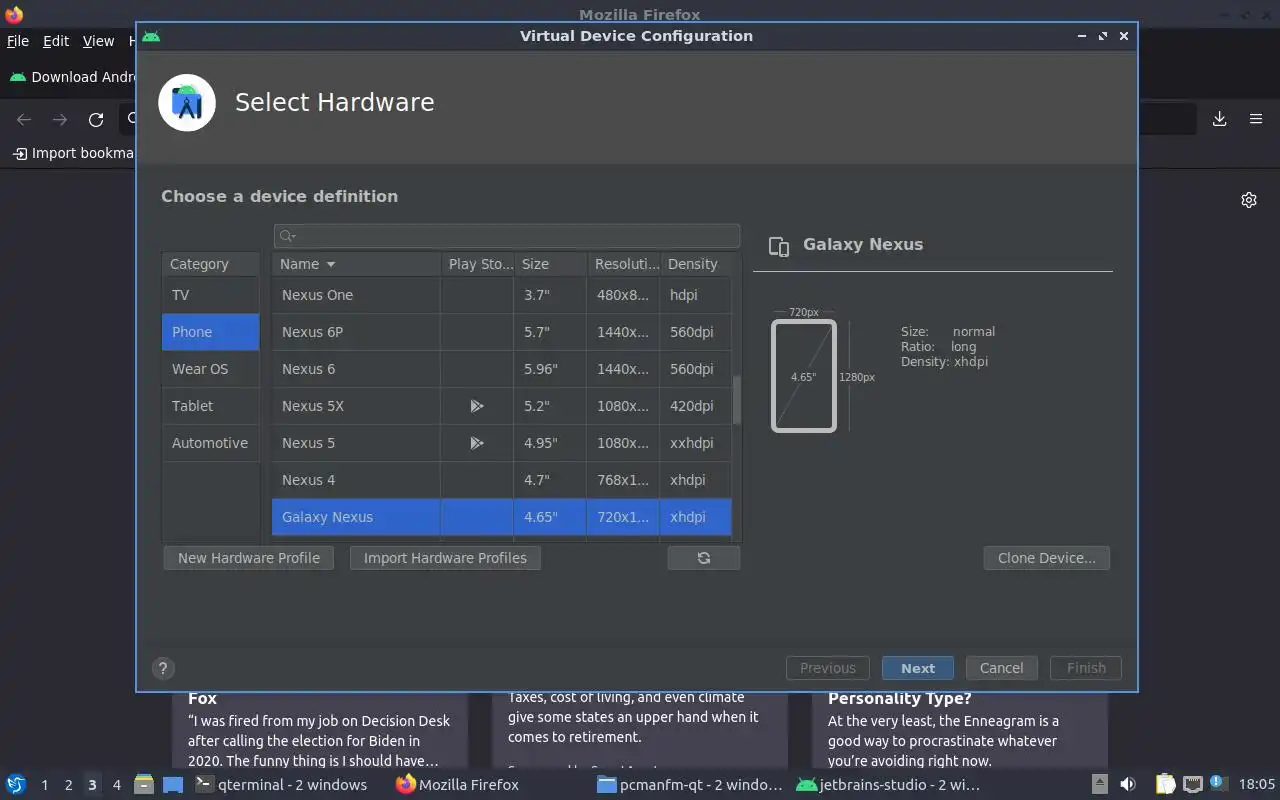Switch to workspace 4 in taskbar pager
This screenshot has height=800, width=1280.
[x=117, y=785]
